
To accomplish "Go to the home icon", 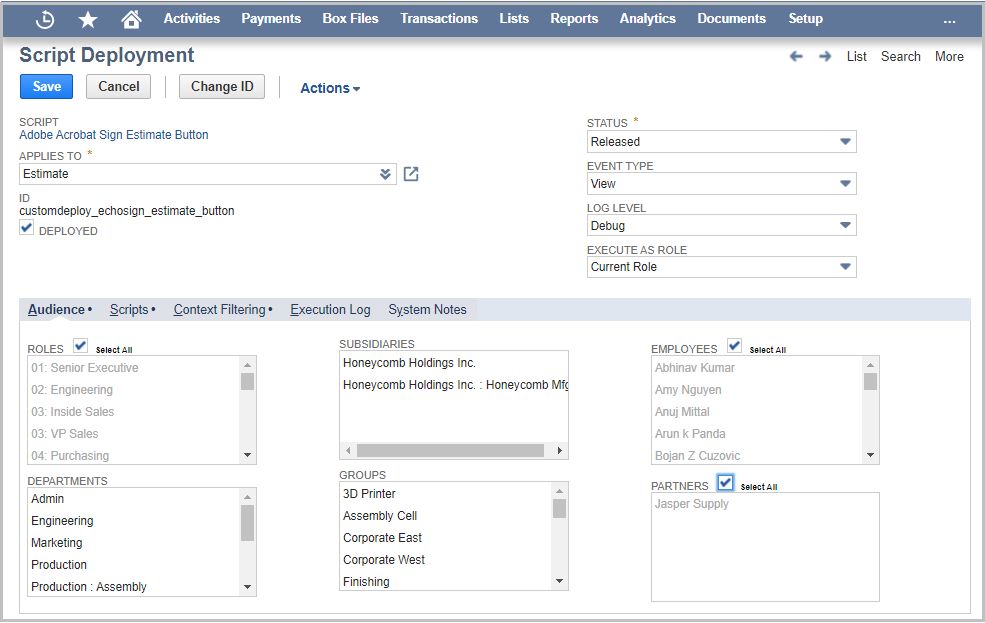I will (131, 19).
